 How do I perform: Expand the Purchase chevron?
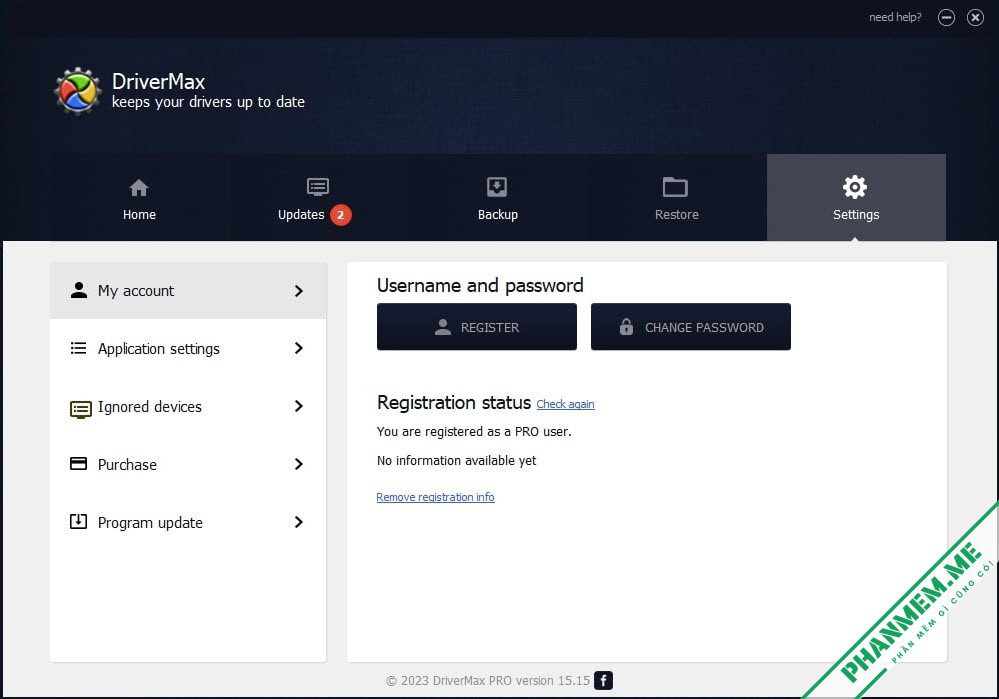299,464
